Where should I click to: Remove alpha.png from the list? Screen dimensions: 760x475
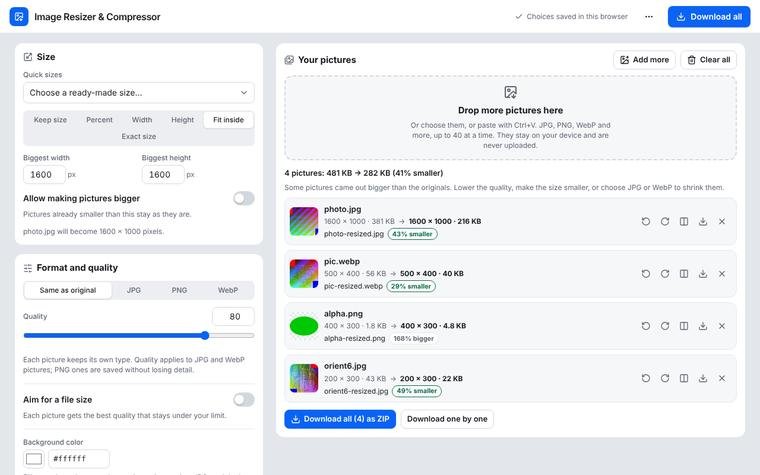click(722, 326)
